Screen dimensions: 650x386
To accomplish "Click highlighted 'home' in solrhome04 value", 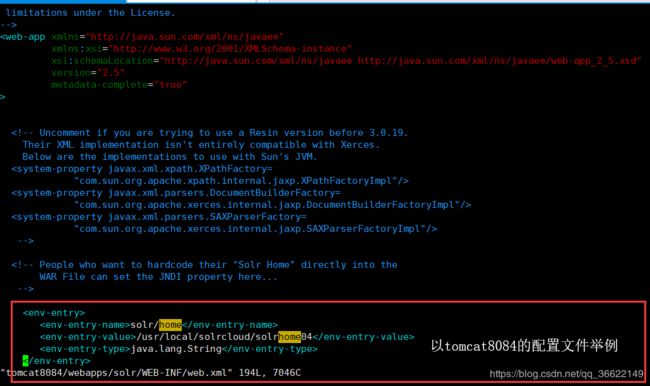I will click(x=289, y=337).
